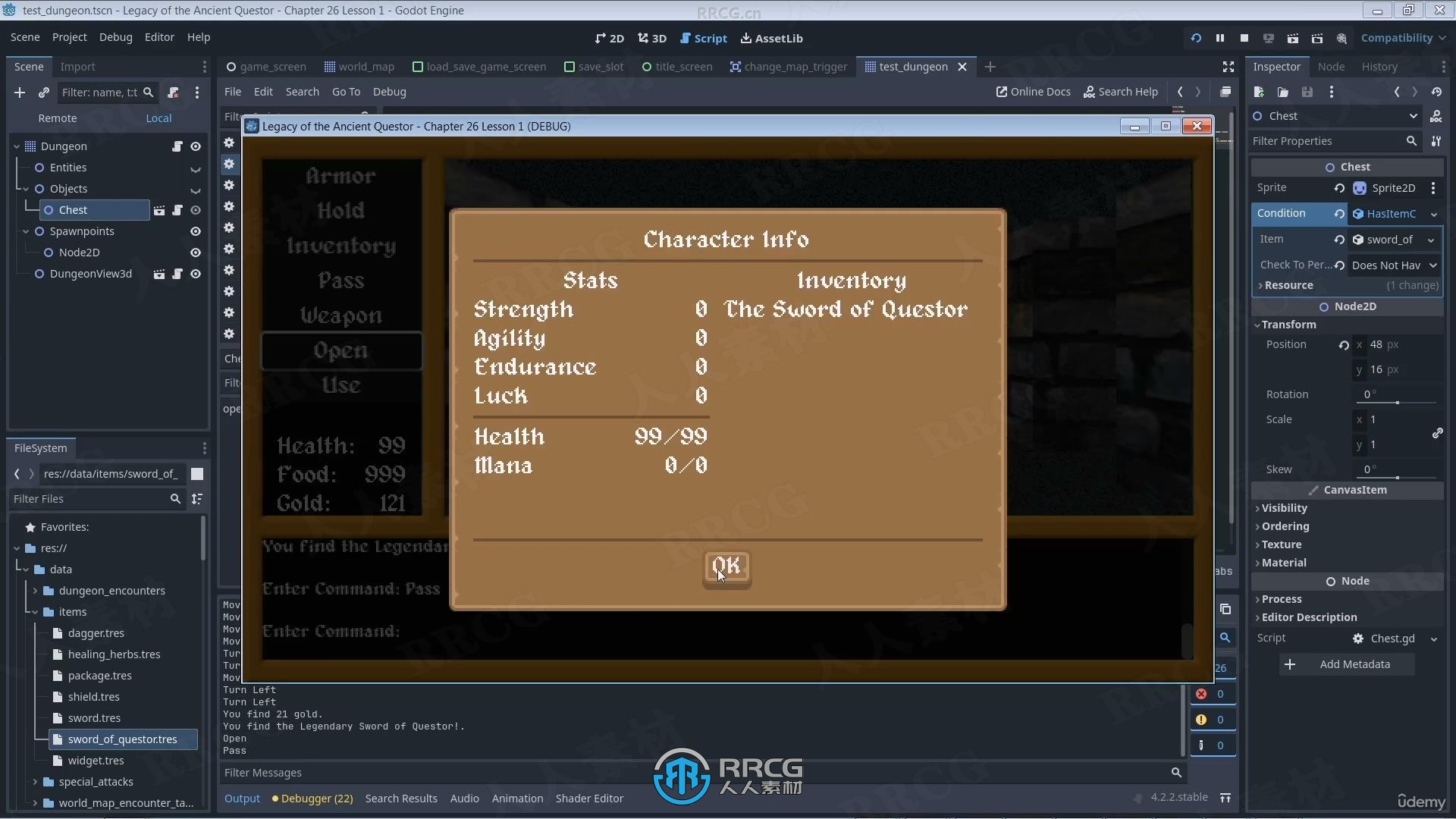Click Add Metadata button
Screen dimensions: 1456x819
click(x=1347, y=664)
